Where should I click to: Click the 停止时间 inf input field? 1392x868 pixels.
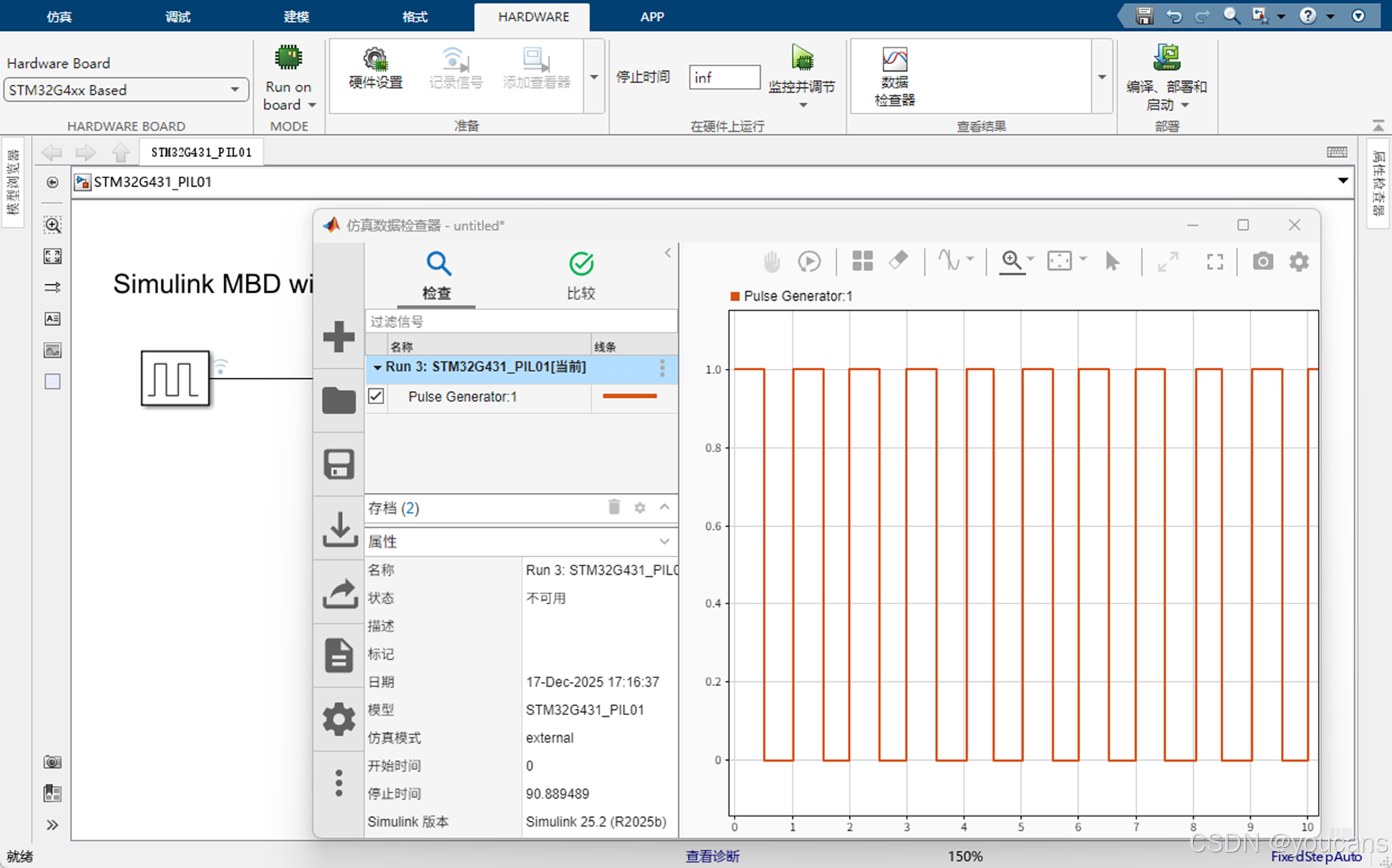[x=725, y=77]
